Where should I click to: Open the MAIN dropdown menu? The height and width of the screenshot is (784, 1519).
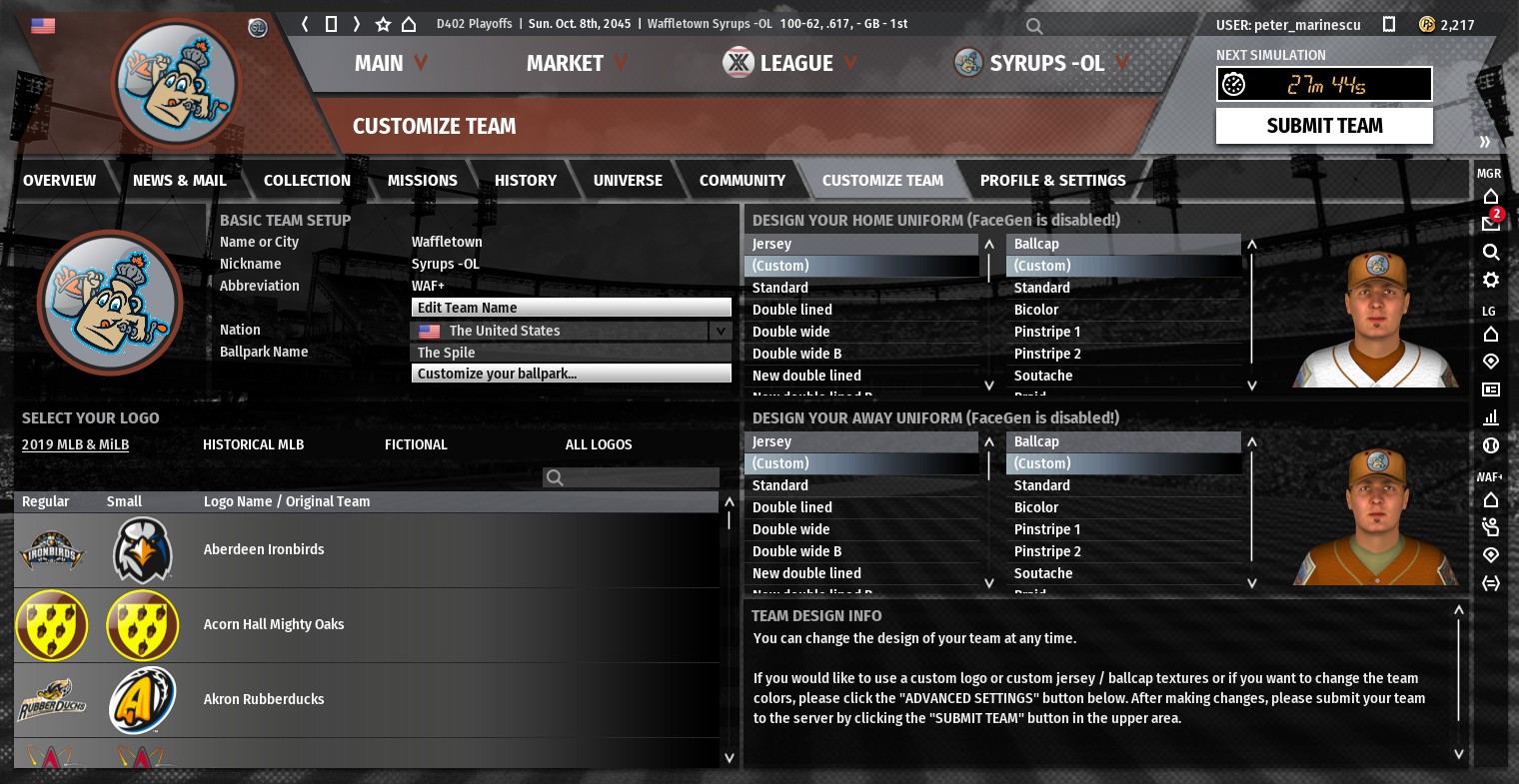pos(391,63)
